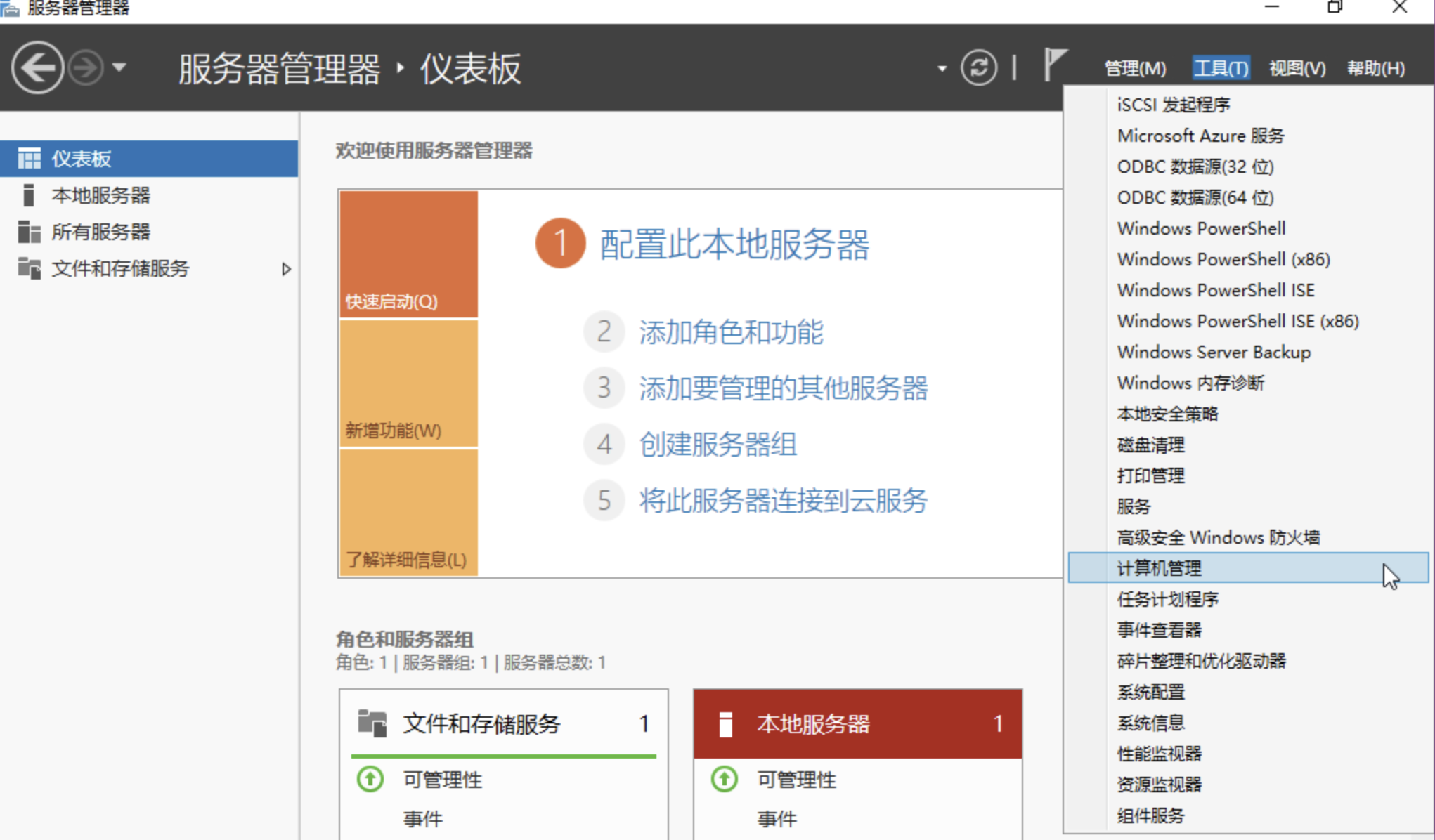This screenshot has width=1435, height=840.
Task: Open 系统配置 from the tools menu
Action: [x=1248, y=692]
